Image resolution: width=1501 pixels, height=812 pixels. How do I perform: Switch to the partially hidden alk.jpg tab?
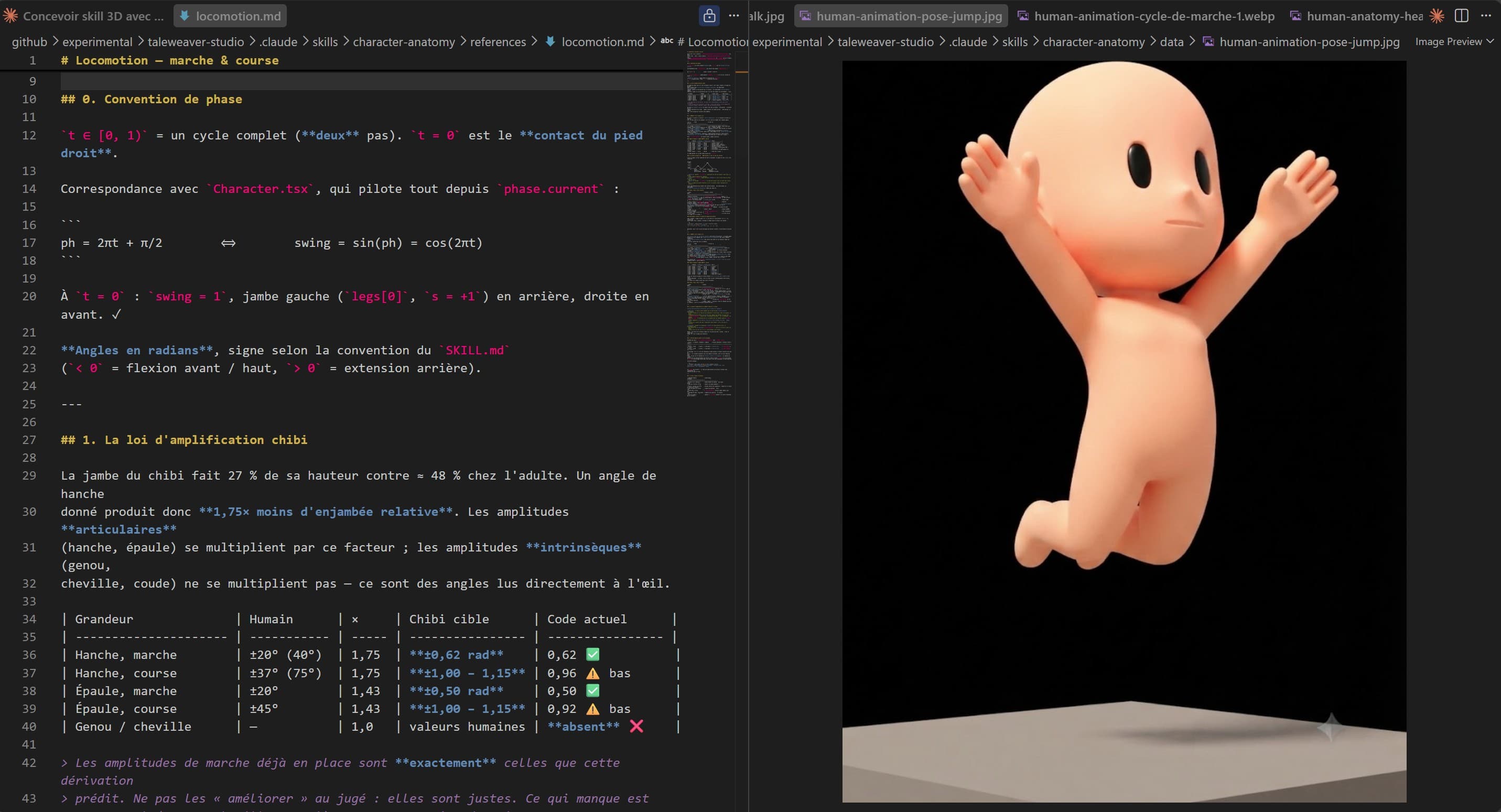pyautogui.click(x=768, y=16)
